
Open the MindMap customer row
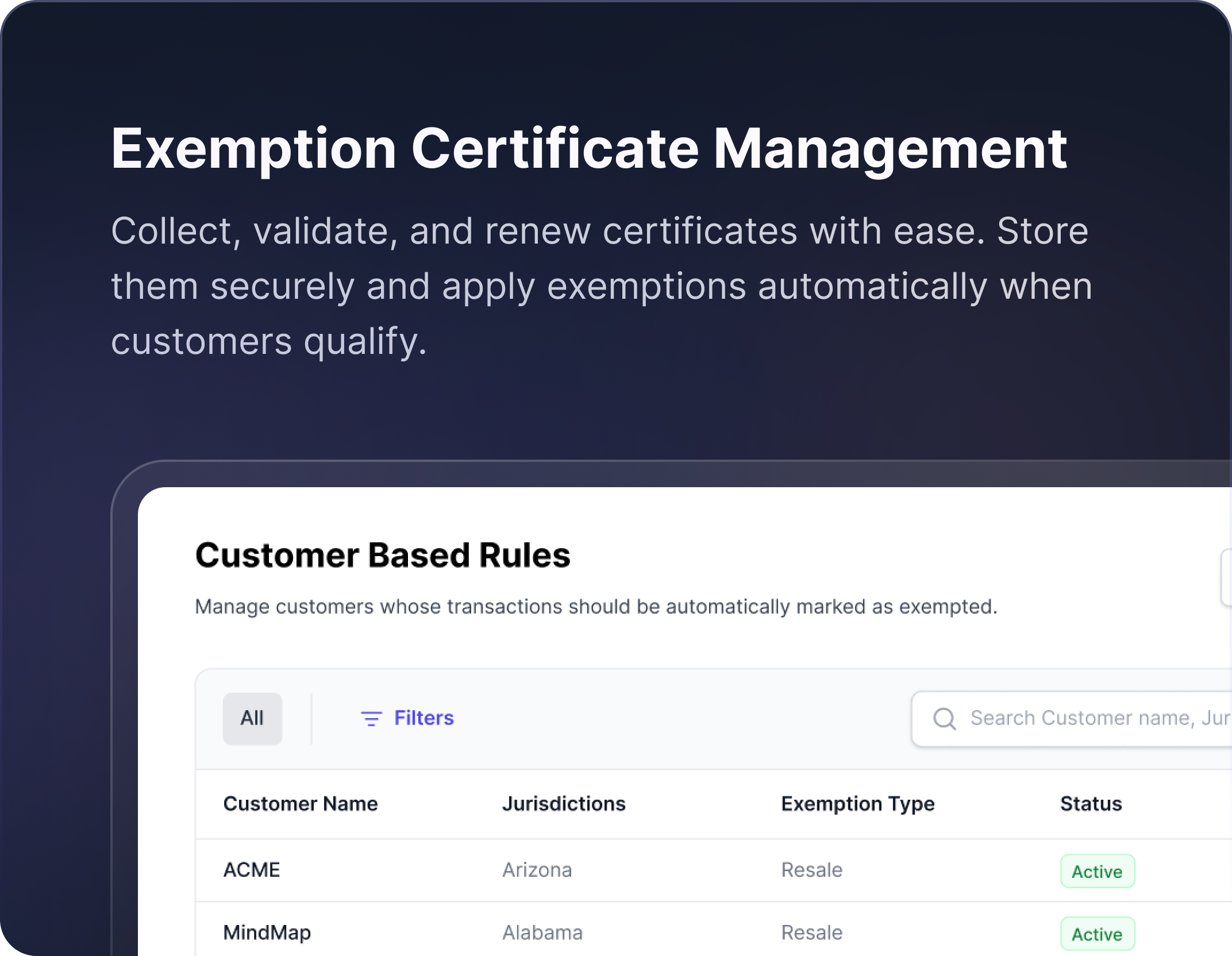click(x=267, y=932)
